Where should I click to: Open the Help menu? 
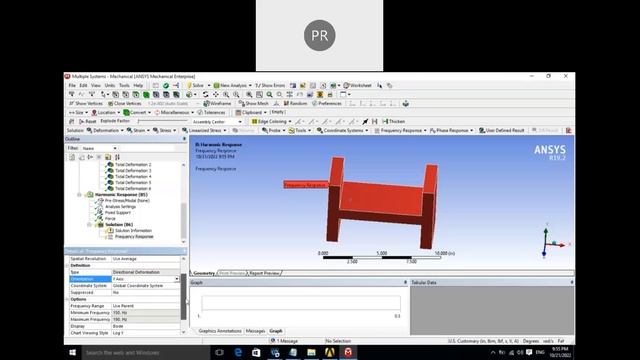coord(138,85)
